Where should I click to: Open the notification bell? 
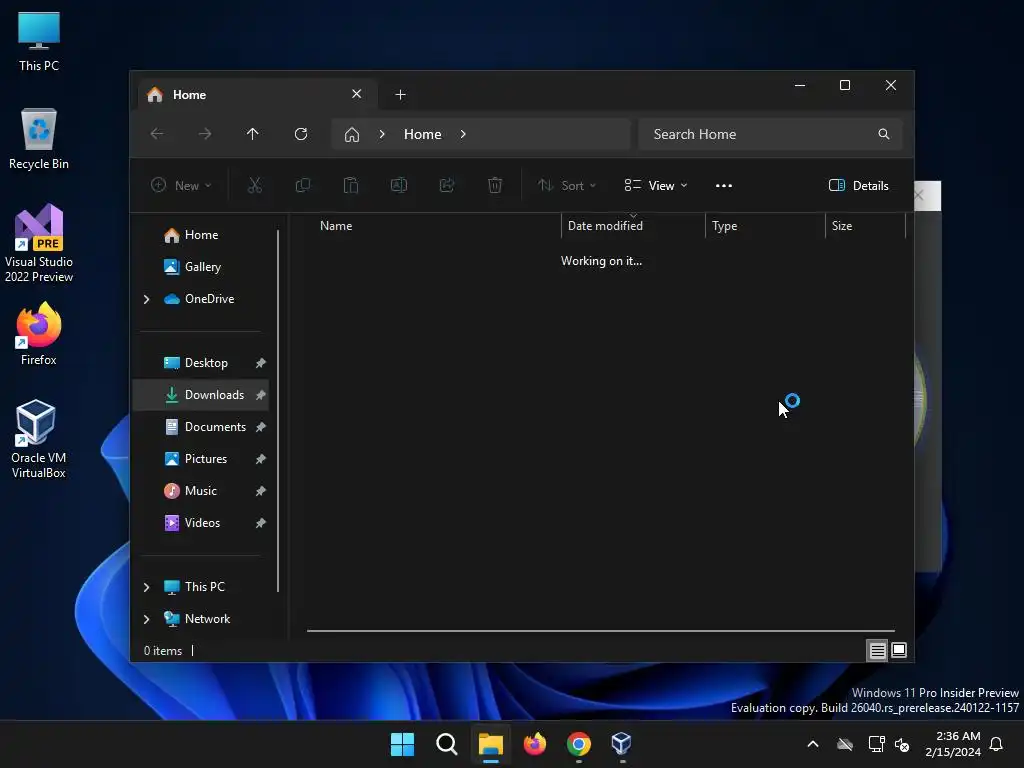(996, 744)
